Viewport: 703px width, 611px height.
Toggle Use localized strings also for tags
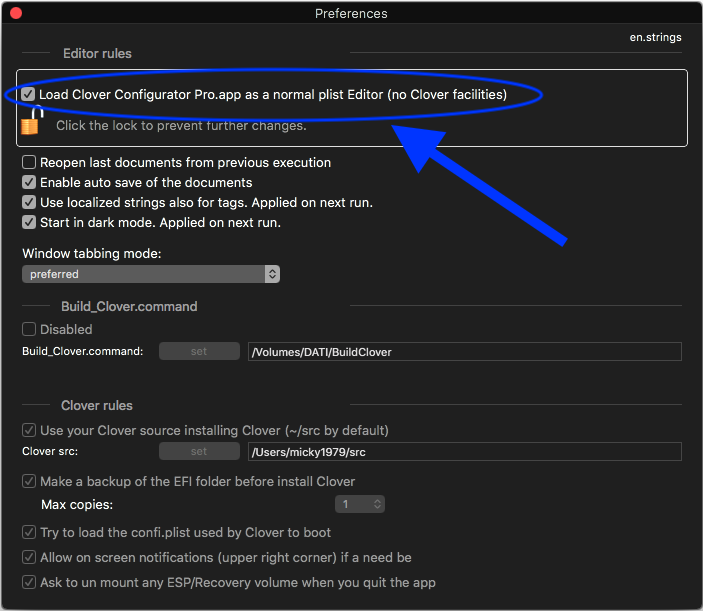click(x=29, y=203)
